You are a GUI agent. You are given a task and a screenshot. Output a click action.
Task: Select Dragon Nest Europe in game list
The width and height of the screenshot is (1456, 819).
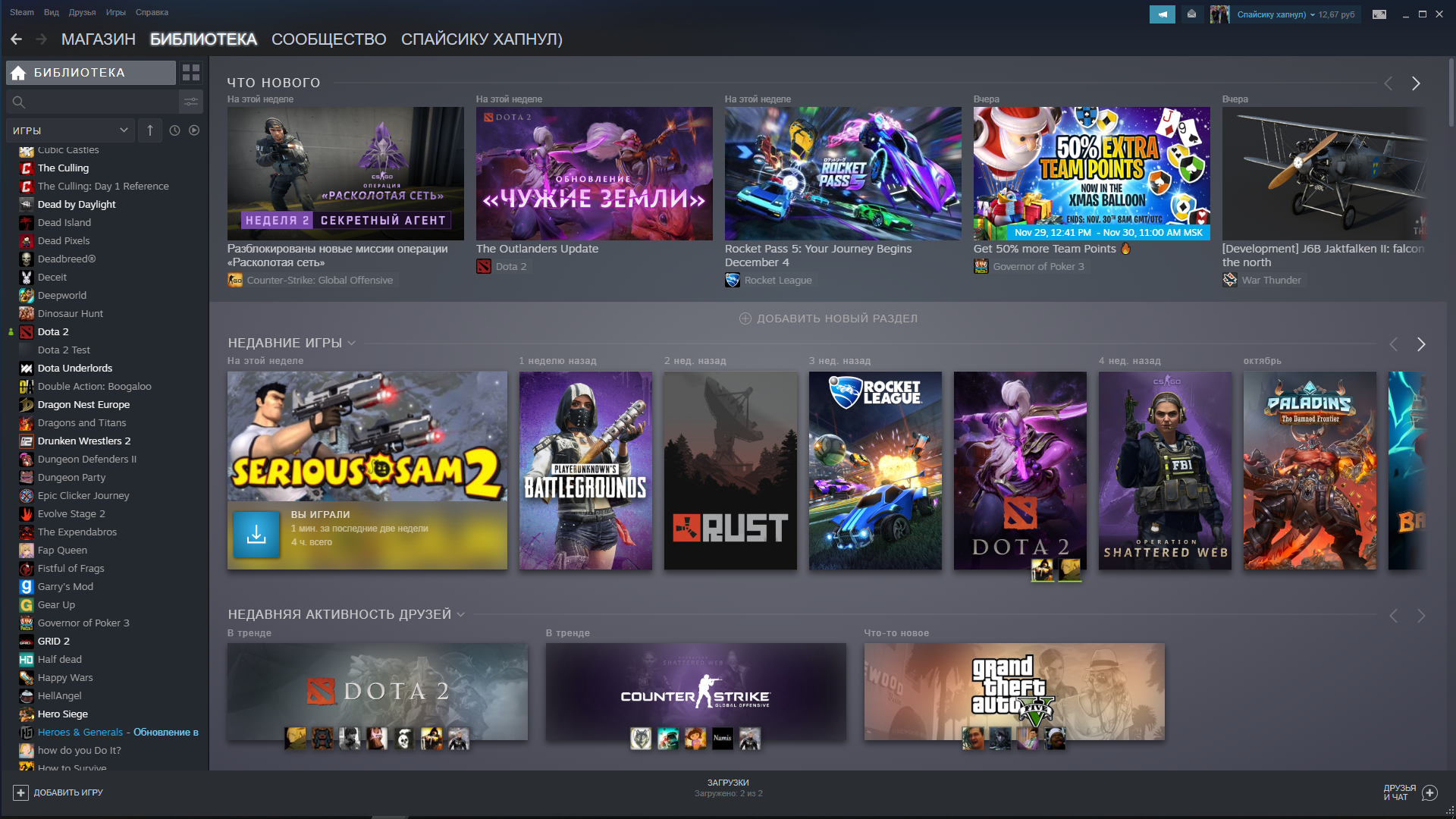(83, 404)
